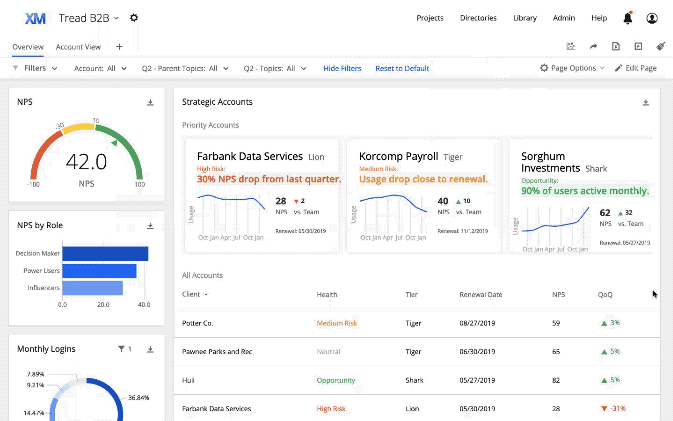The image size is (673, 421).
Task: Click the paintbrush theme icon in toolbar
Action: tap(661, 46)
